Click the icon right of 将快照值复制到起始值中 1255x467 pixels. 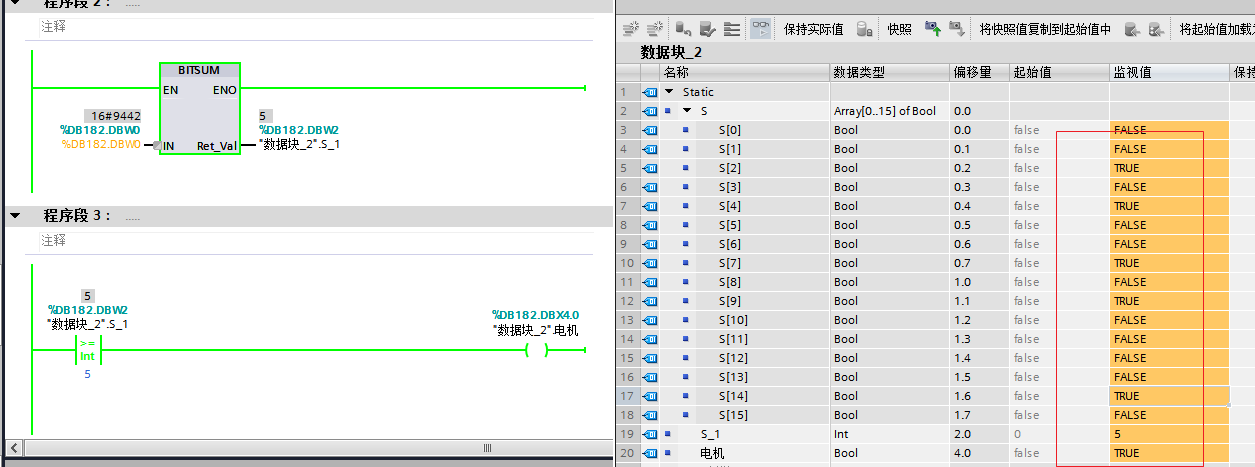pyautogui.click(x=1132, y=29)
